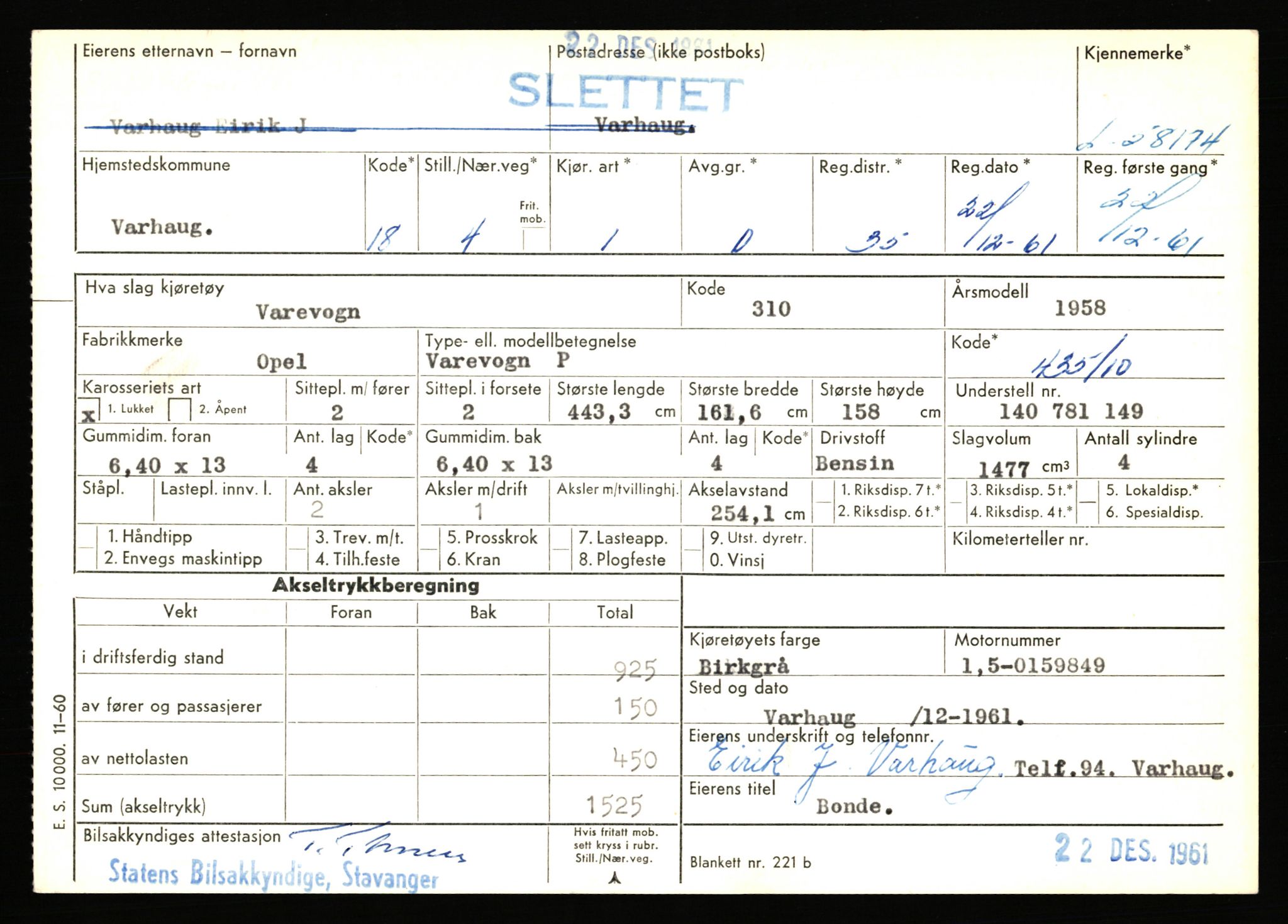Select 'Antall sylindre' value '4'
Viewport: 1288px width, 924px height.
point(1124,462)
